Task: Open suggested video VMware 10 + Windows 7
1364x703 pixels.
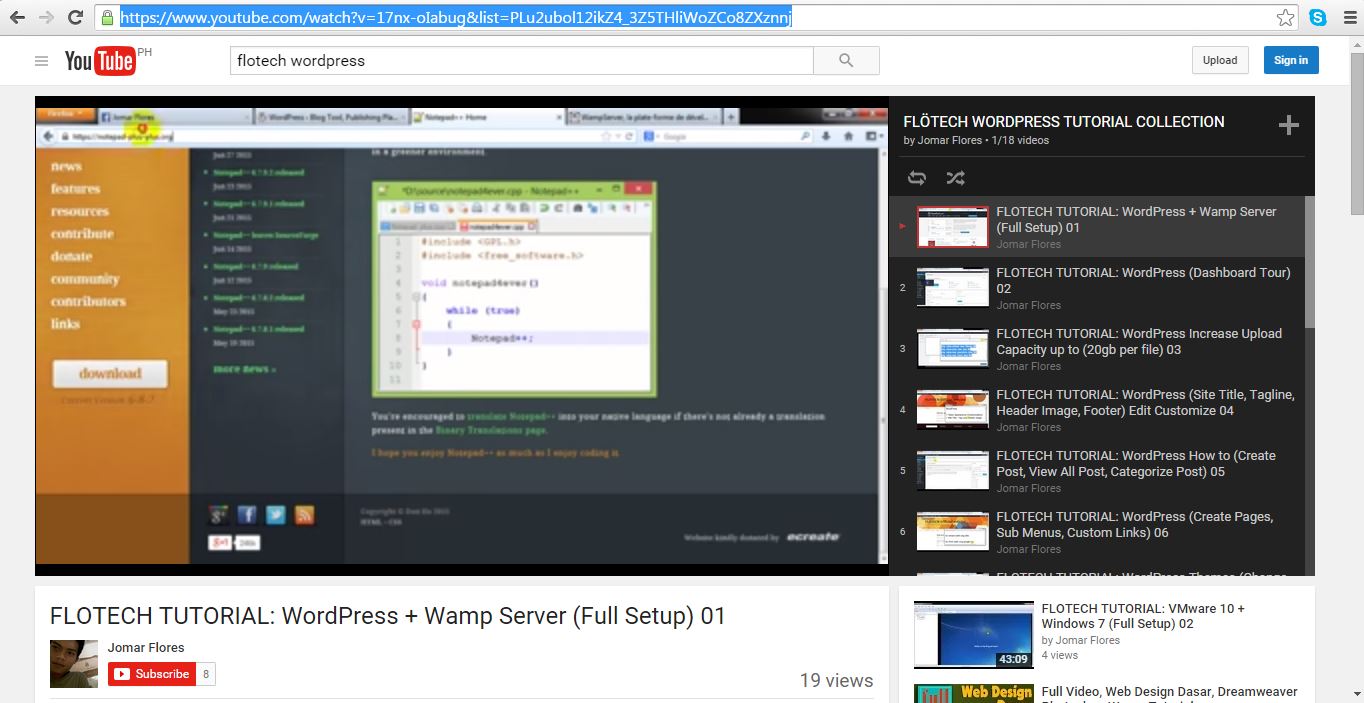Action: 1143,616
